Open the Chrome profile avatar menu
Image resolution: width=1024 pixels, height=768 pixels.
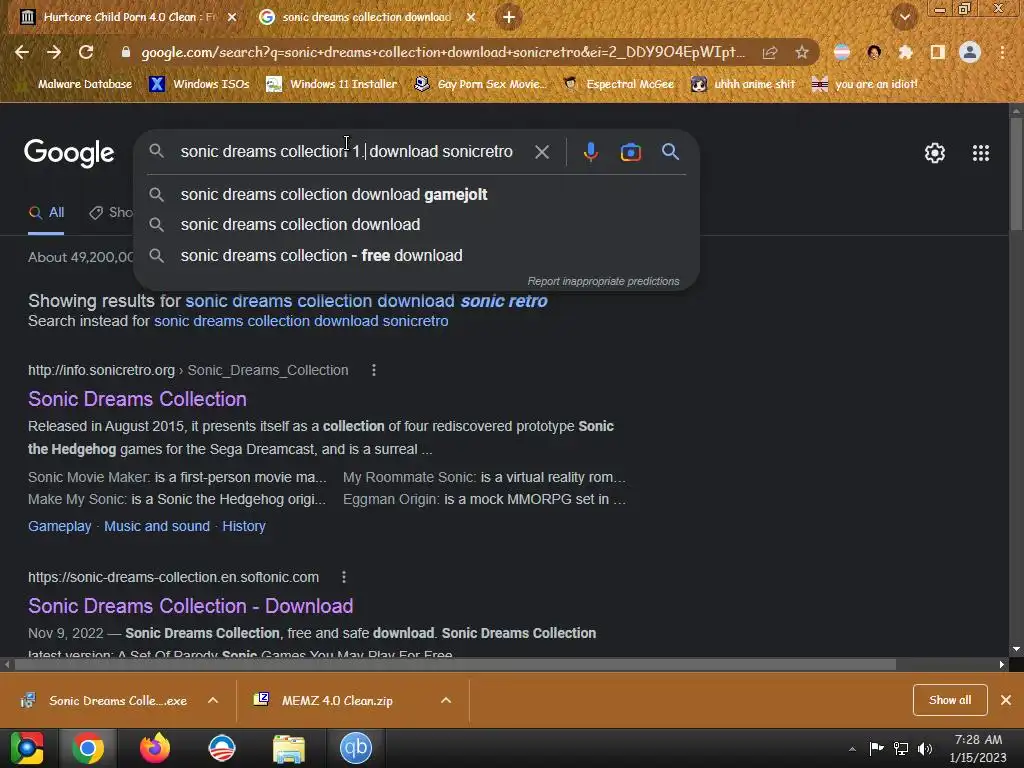pos(970,52)
